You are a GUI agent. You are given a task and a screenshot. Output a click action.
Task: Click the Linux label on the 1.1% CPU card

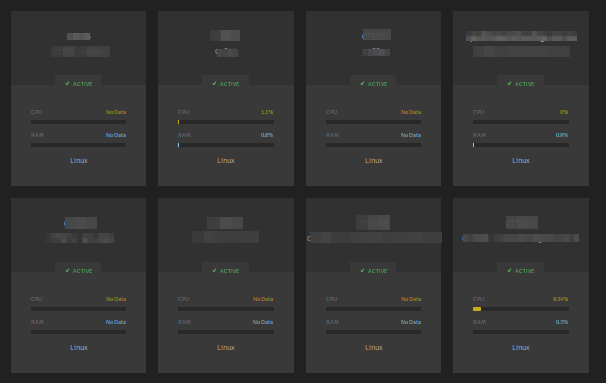(226, 160)
